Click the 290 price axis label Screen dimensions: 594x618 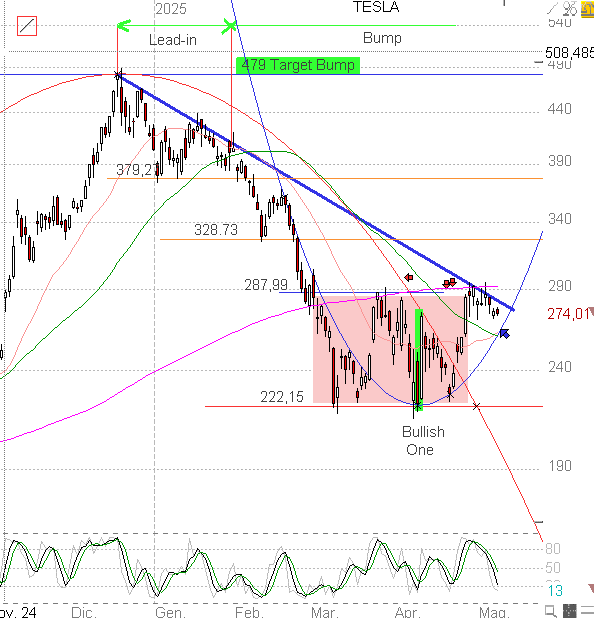[559, 285]
